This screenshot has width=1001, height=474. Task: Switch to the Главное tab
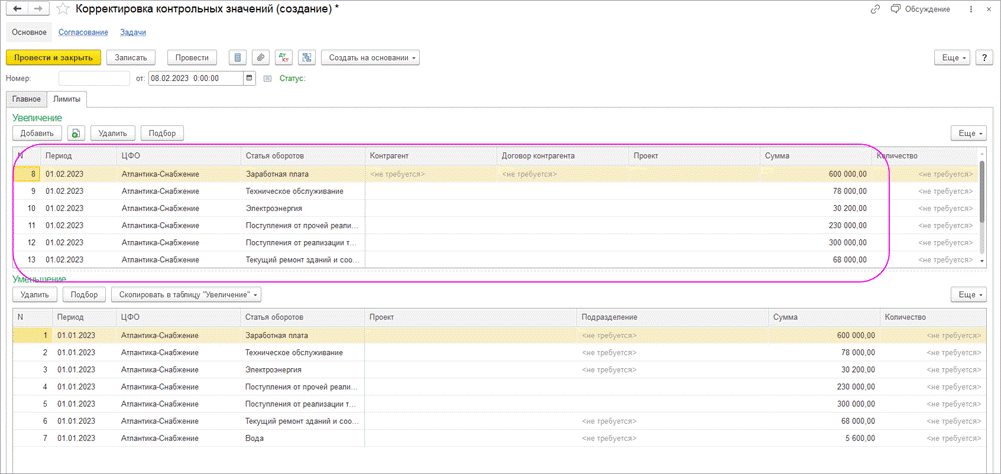tap(26, 99)
